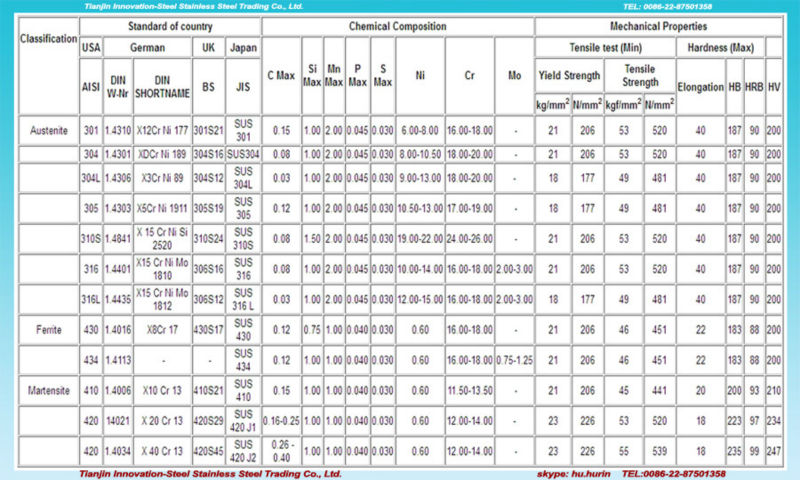This screenshot has height=480, width=800.
Task: Select the JIS cell 'SUS 420 J1'
Action: click(x=243, y=421)
